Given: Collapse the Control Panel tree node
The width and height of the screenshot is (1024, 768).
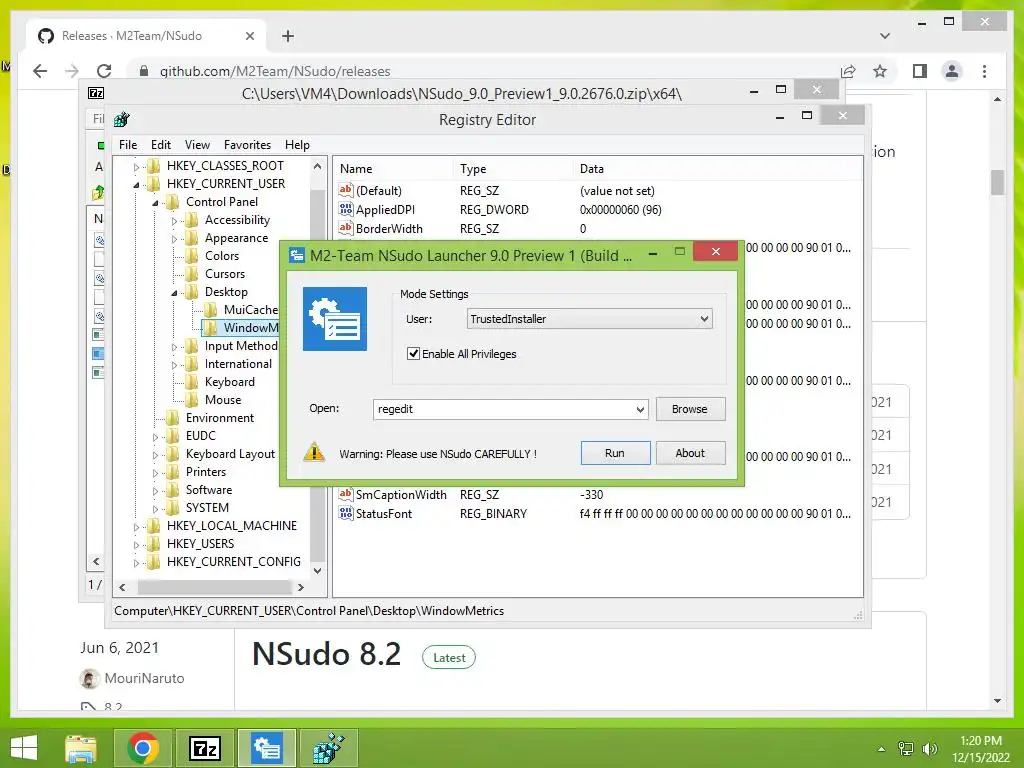Looking at the screenshot, I should tap(155, 202).
